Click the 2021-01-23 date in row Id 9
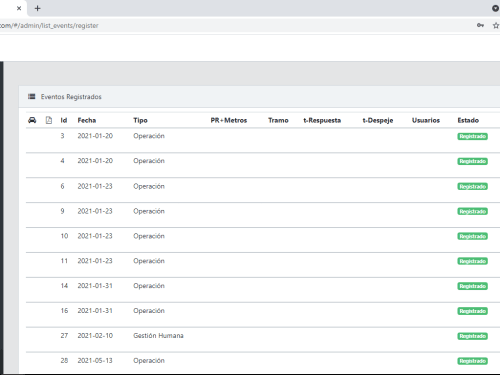Image resolution: width=500 pixels, height=375 pixels. click(95, 211)
